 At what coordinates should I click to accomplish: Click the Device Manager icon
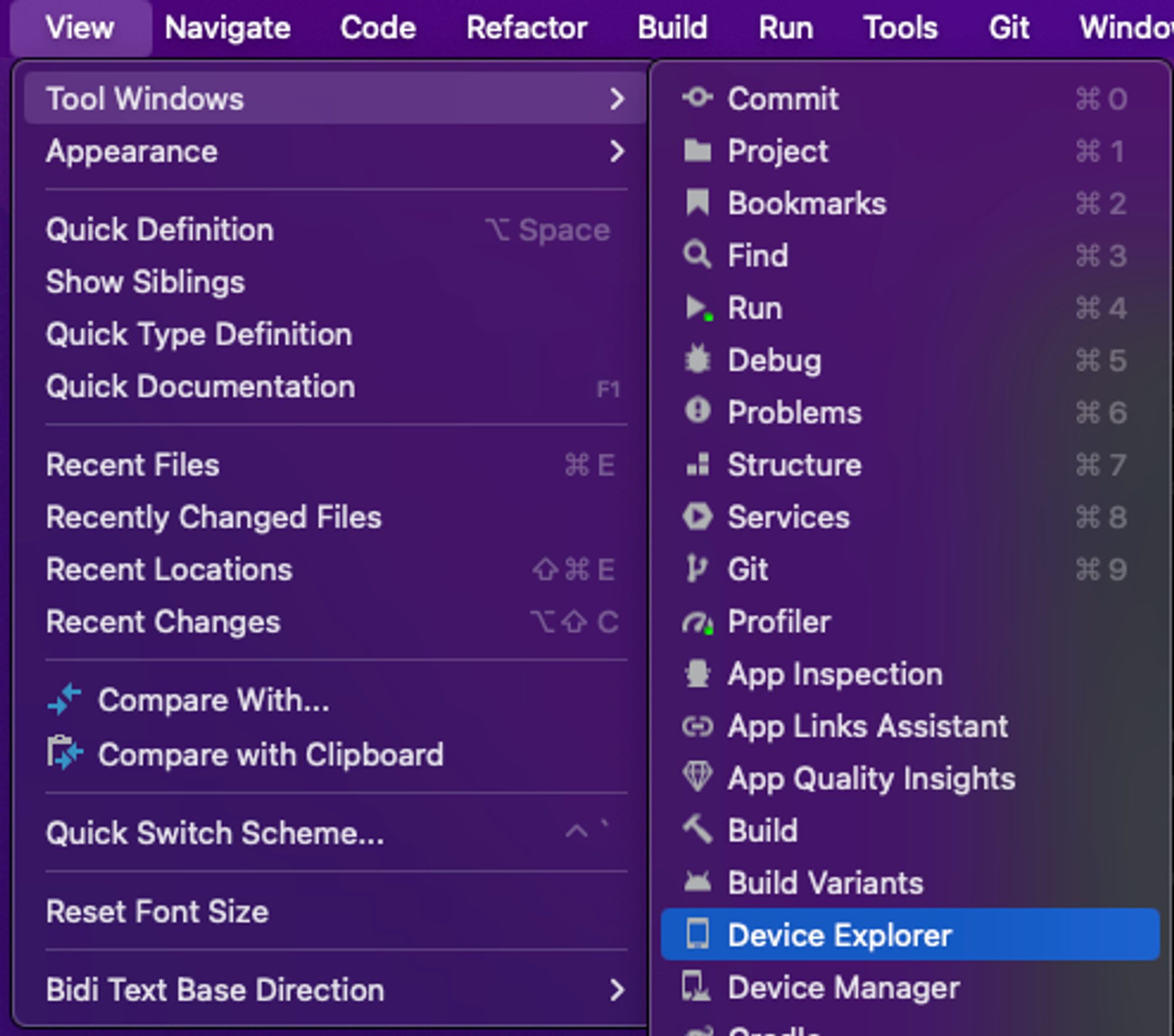point(696,987)
